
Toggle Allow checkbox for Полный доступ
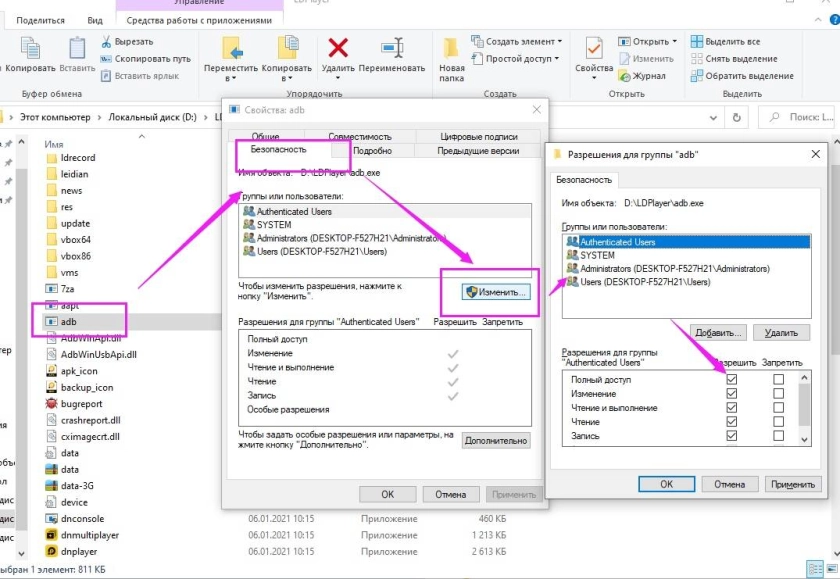pos(732,380)
